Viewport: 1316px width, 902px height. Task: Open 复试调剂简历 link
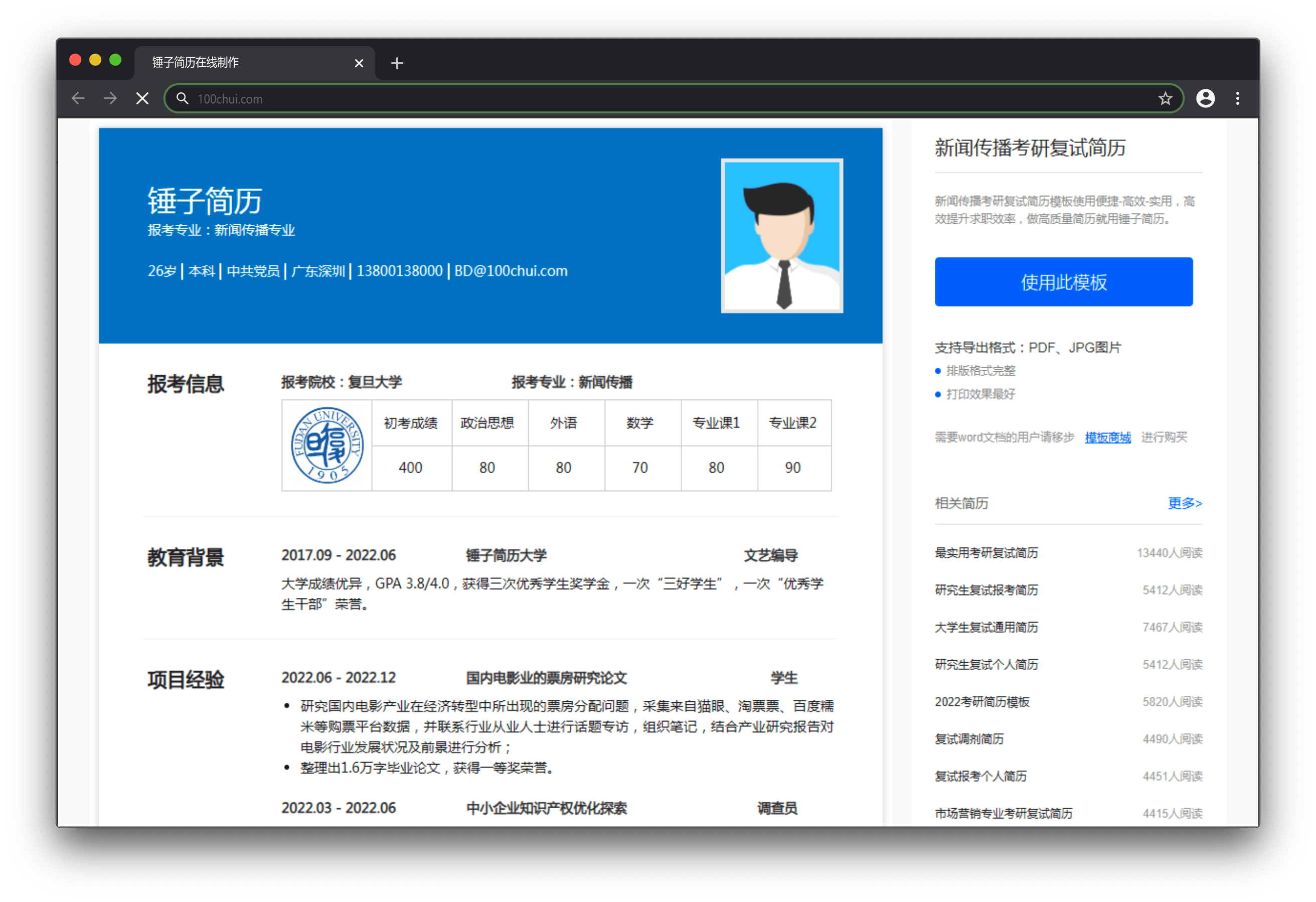[x=969, y=739]
